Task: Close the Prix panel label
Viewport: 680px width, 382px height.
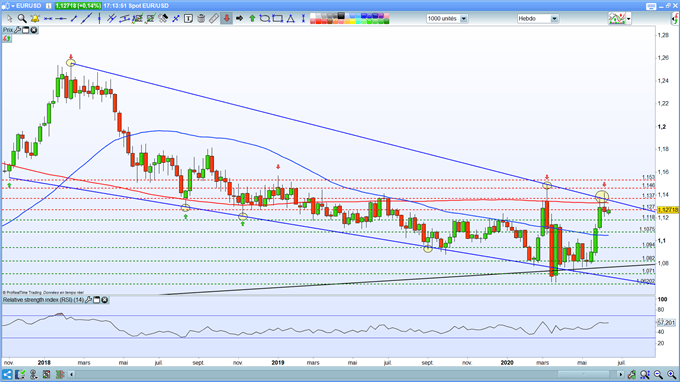Action: point(33,30)
